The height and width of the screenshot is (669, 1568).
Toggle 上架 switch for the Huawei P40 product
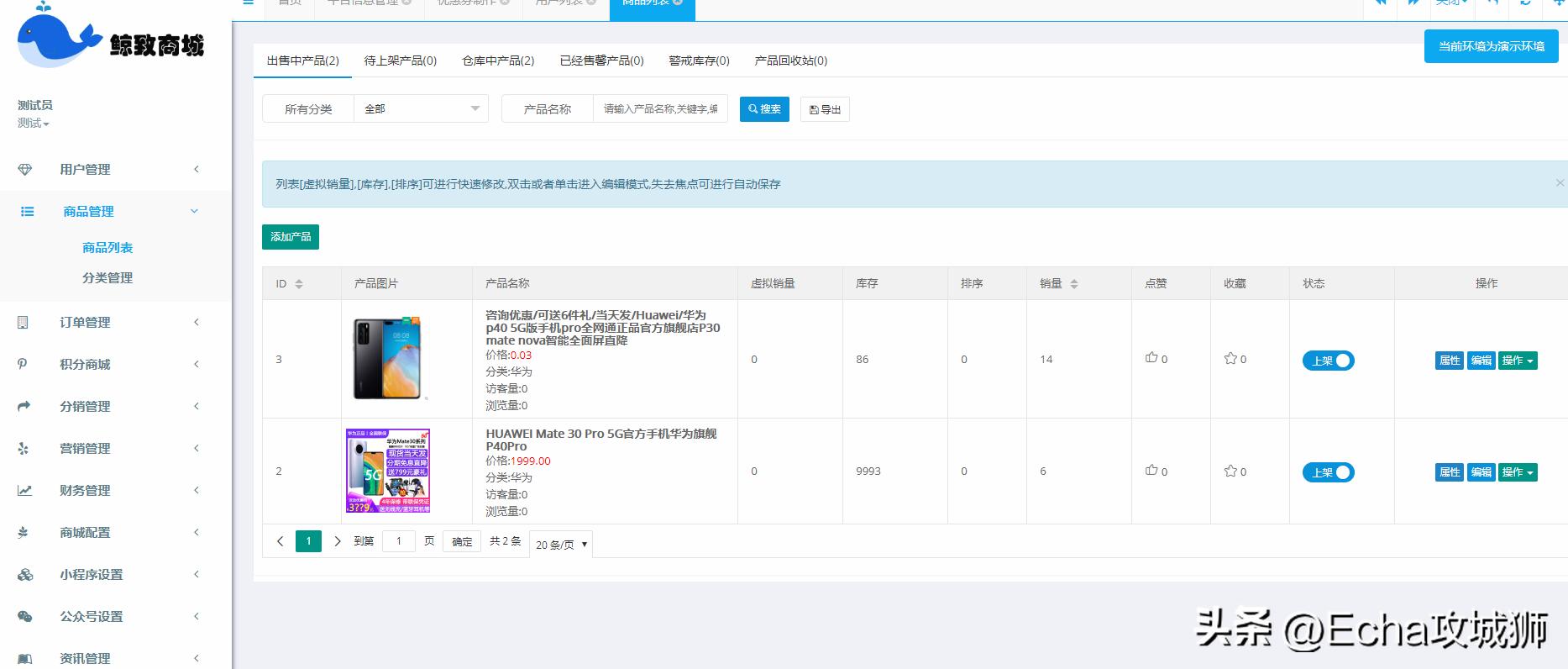pyautogui.click(x=1329, y=361)
